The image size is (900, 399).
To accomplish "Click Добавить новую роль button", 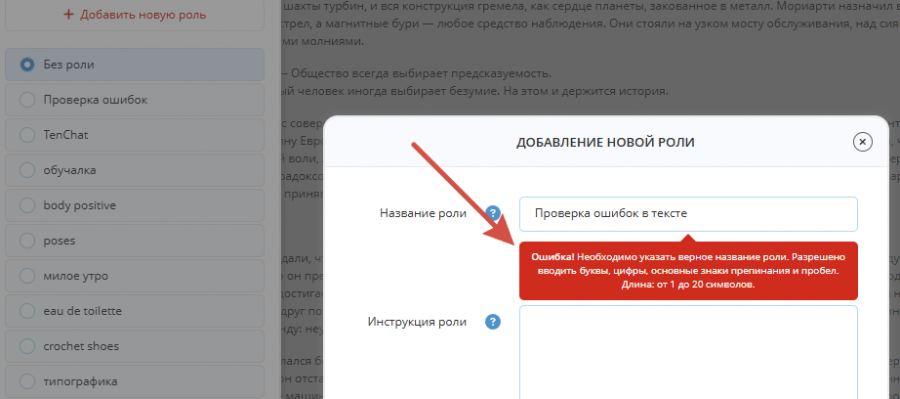I will (135, 14).
